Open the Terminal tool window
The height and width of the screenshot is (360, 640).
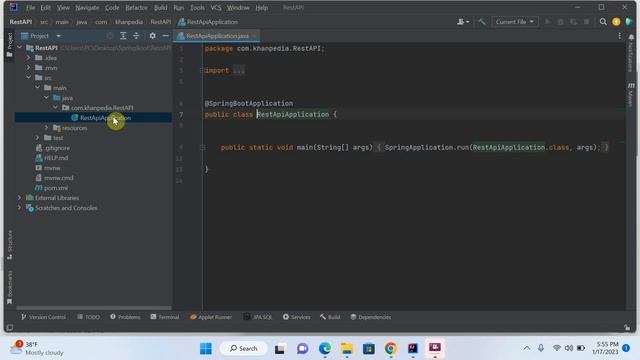coord(164,317)
